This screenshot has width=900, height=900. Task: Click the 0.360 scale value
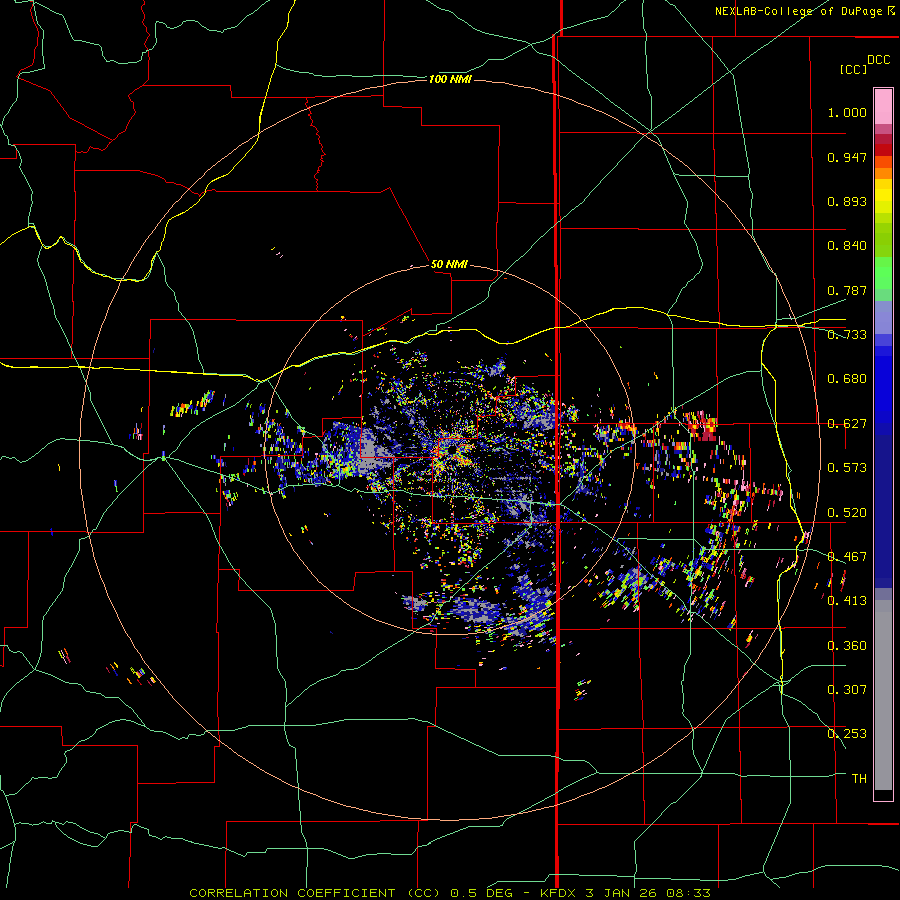847,646
